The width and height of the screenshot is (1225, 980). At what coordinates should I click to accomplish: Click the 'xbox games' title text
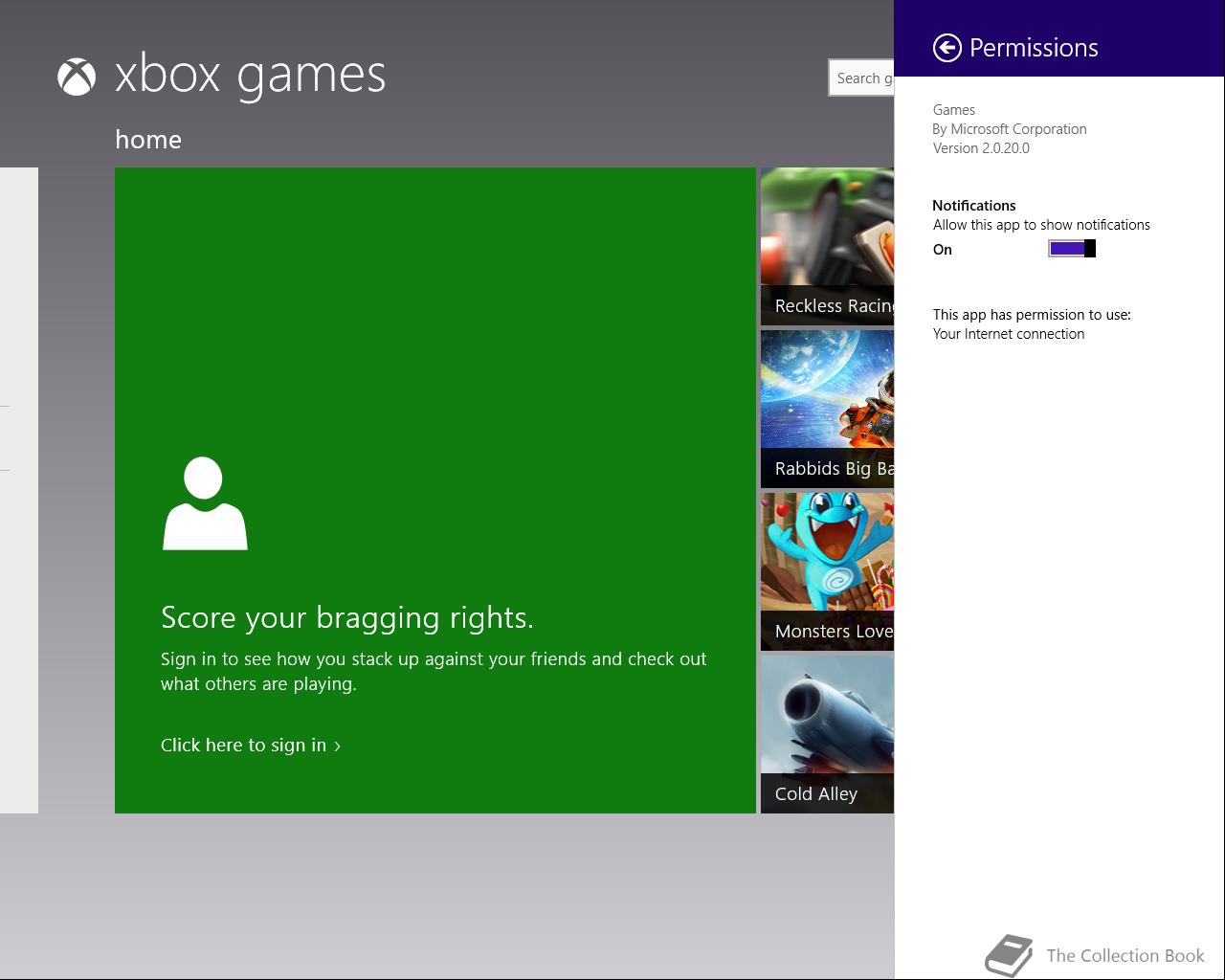point(250,76)
